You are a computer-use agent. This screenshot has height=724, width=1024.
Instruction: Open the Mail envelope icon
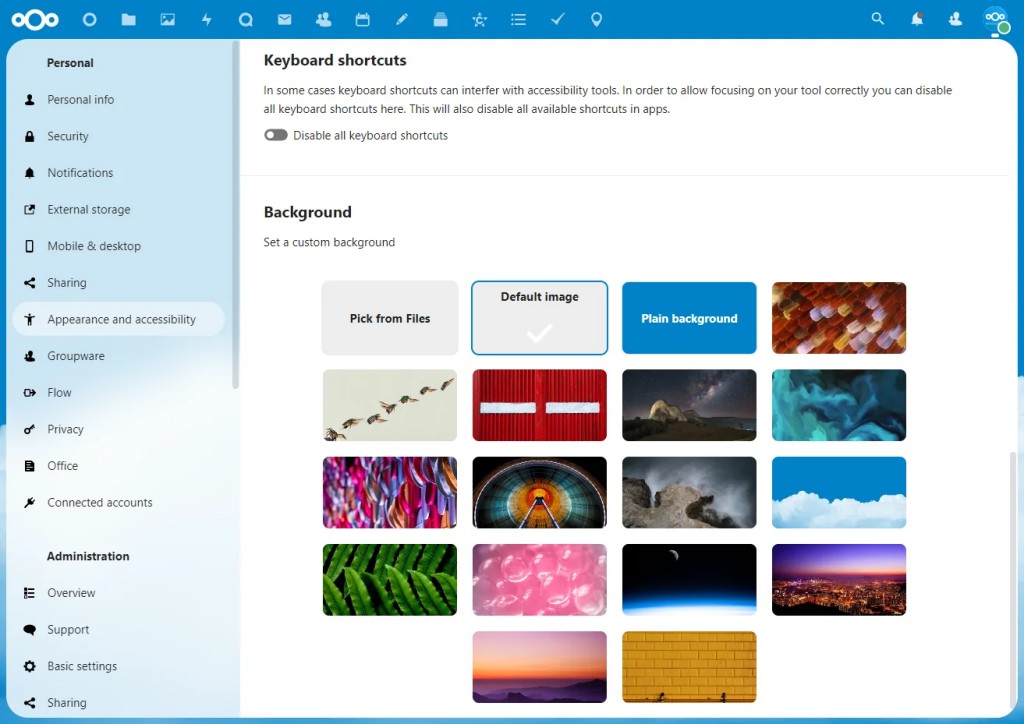coord(285,20)
